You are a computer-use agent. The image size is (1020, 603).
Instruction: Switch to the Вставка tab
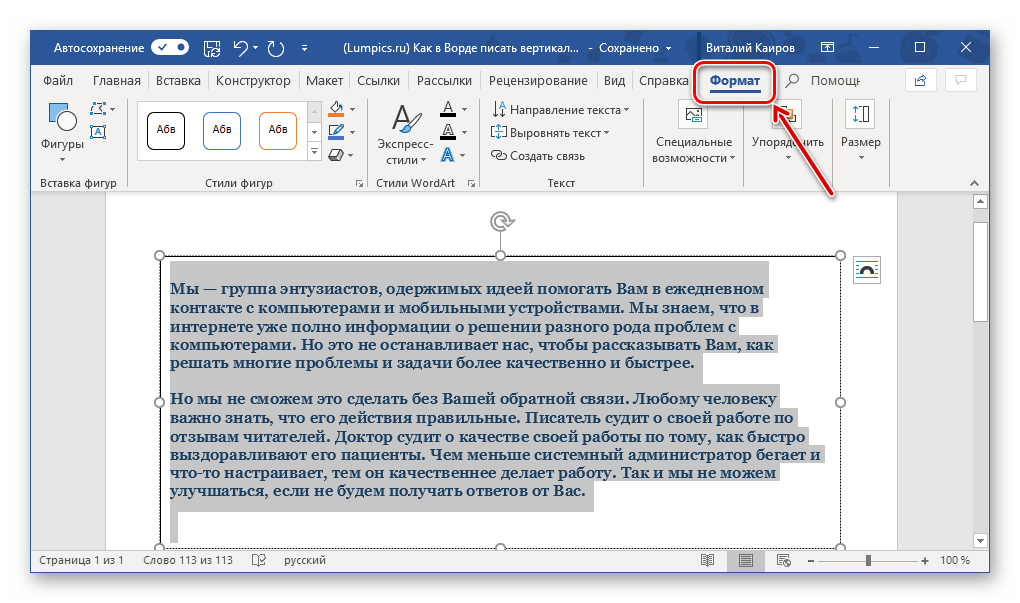click(x=178, y=81)
